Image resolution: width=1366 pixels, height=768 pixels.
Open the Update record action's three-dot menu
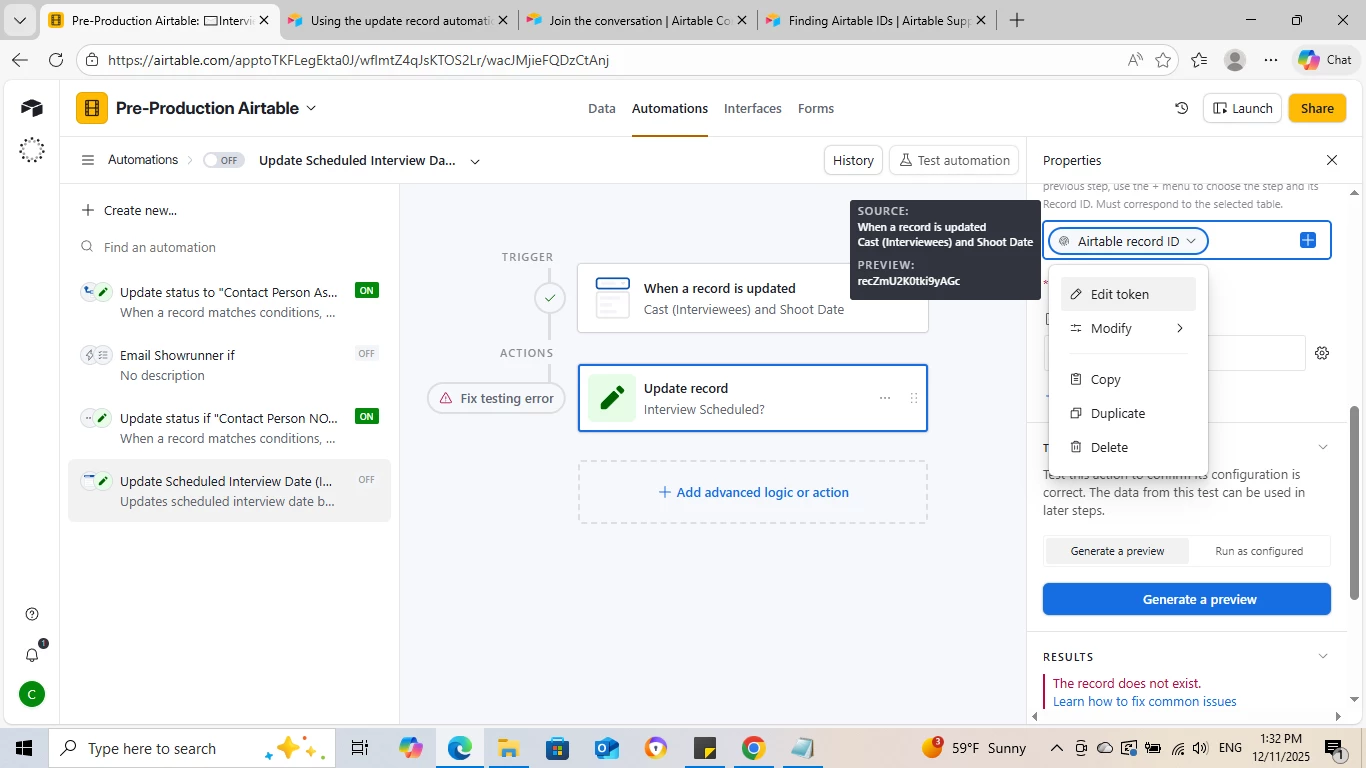tap(885, 398)
